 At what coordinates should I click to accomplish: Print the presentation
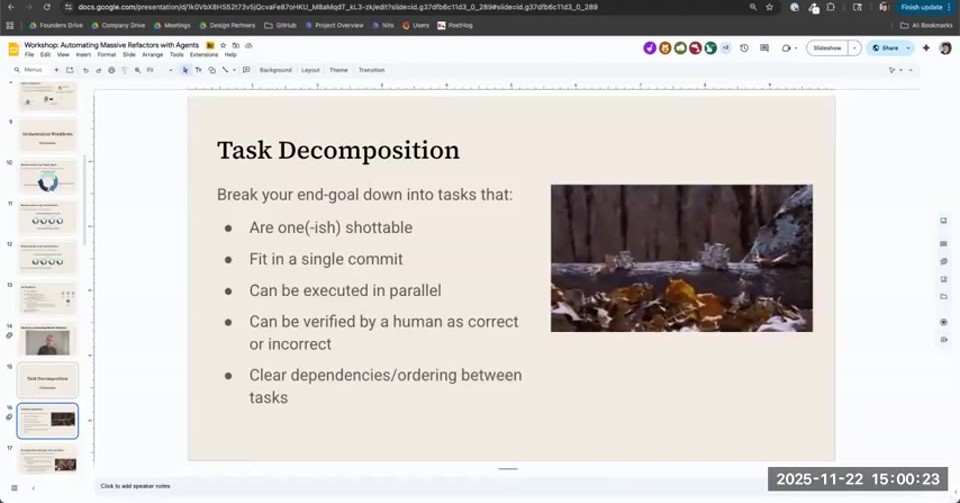point(111,70)
